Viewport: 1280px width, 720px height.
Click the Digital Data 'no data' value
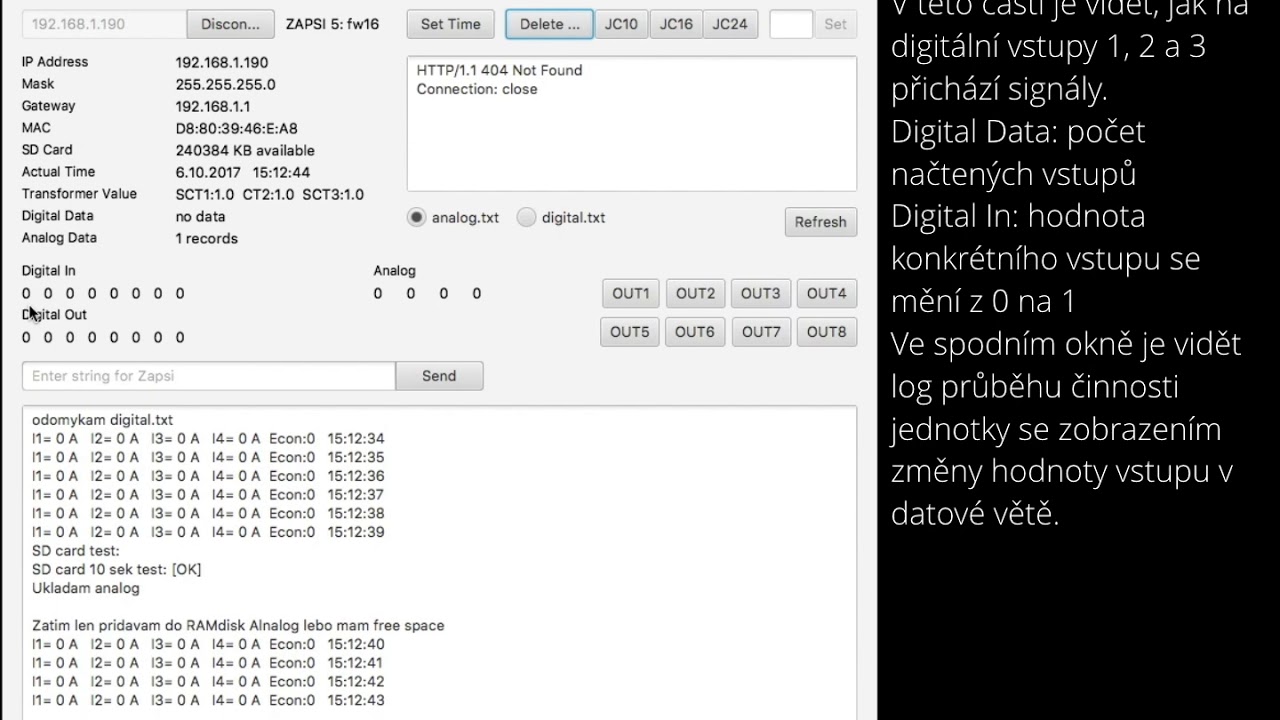200,216
